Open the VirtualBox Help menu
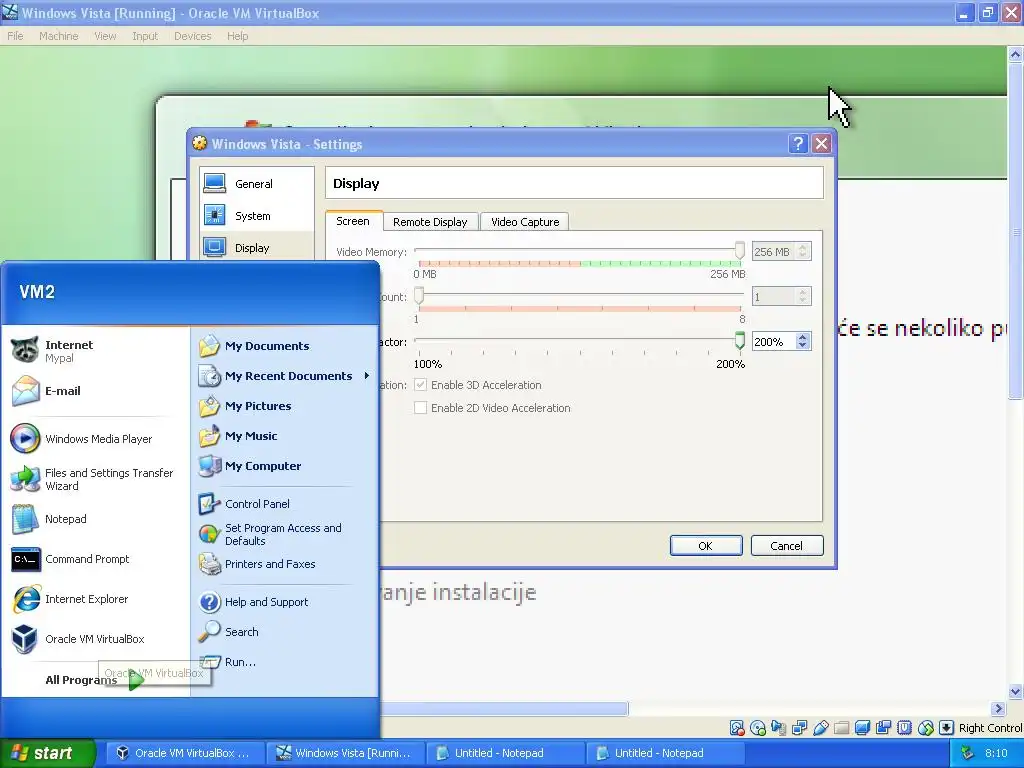 (x=238, y=36)
